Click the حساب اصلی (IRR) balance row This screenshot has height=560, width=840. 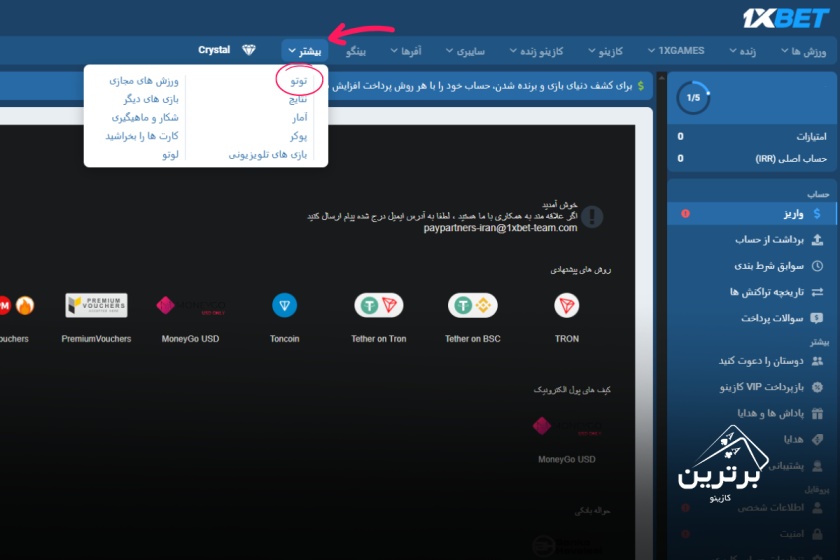point(752,159)
